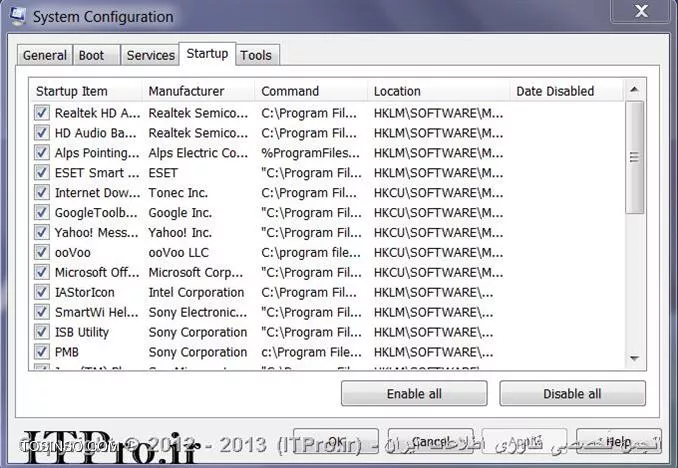
Task: Select the Tonec Inc. manufacturer cell
Action: [x=178, y=192]
